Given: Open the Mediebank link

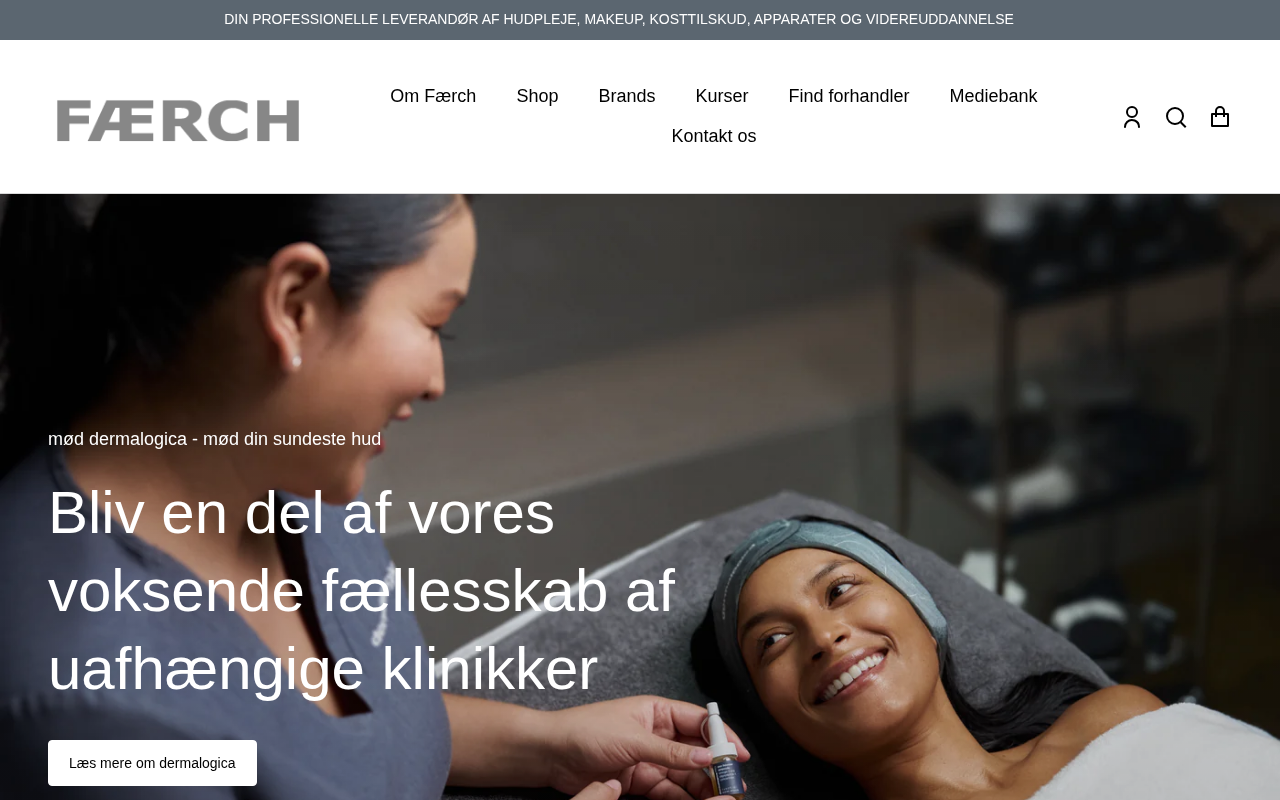Looking at the screenshot, I should pyautogui.click(x=993, y=96).
